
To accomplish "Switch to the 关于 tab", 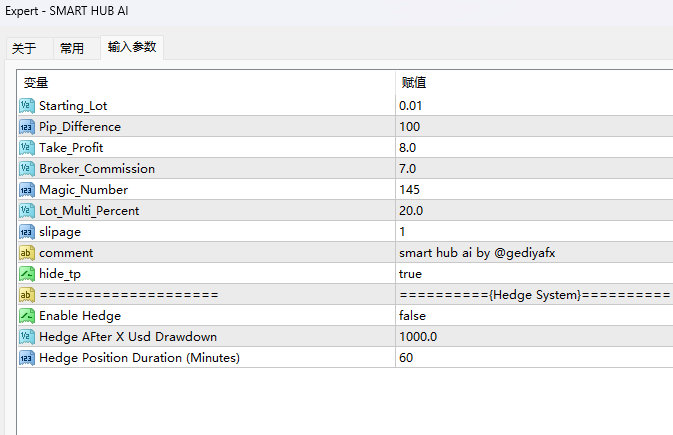I will click(x=24, y=48).
